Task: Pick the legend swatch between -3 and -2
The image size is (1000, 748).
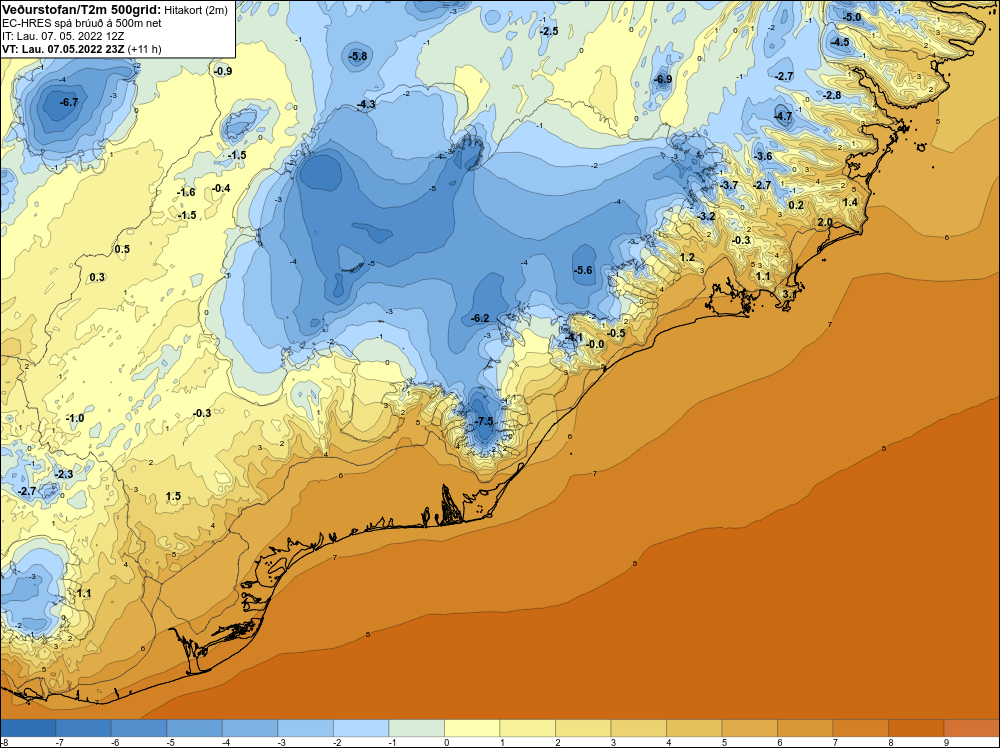Action: 305,728
